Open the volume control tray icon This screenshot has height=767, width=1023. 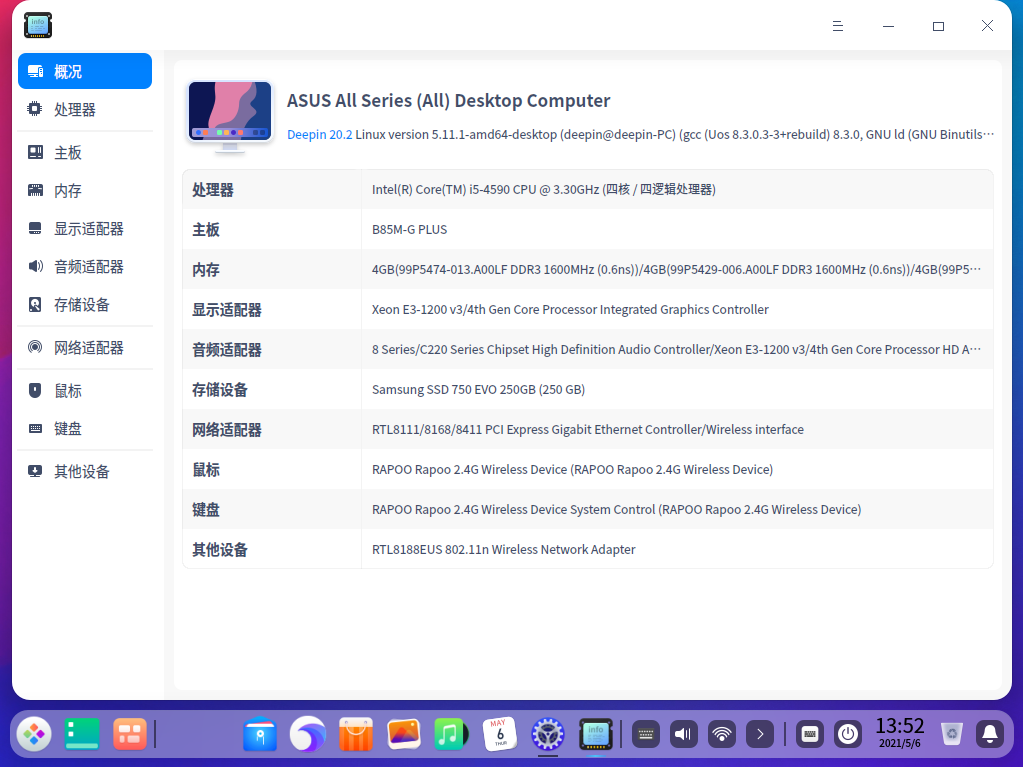click(x=684, y=734)
